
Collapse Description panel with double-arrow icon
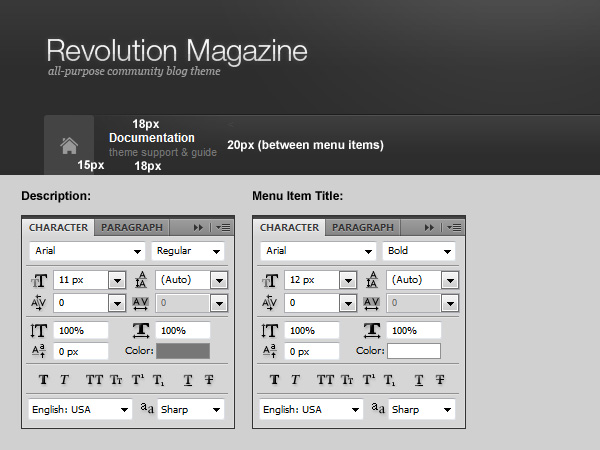click(198, 228)
